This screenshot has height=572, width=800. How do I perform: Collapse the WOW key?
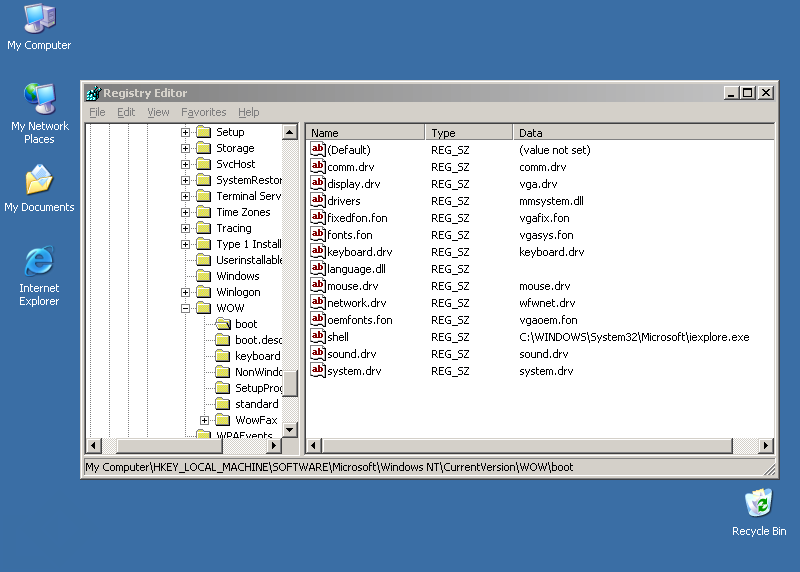pyautogui.click(x=185, y=308)
